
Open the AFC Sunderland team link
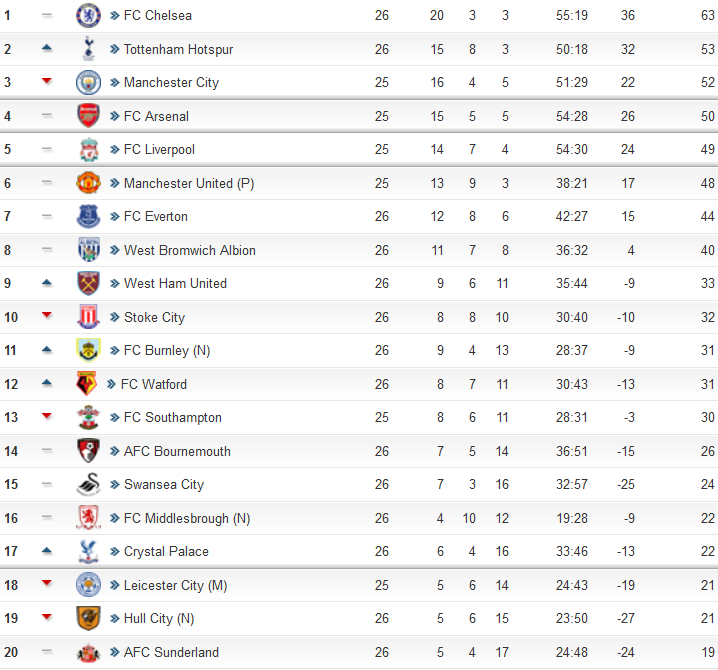pos(171,652)
